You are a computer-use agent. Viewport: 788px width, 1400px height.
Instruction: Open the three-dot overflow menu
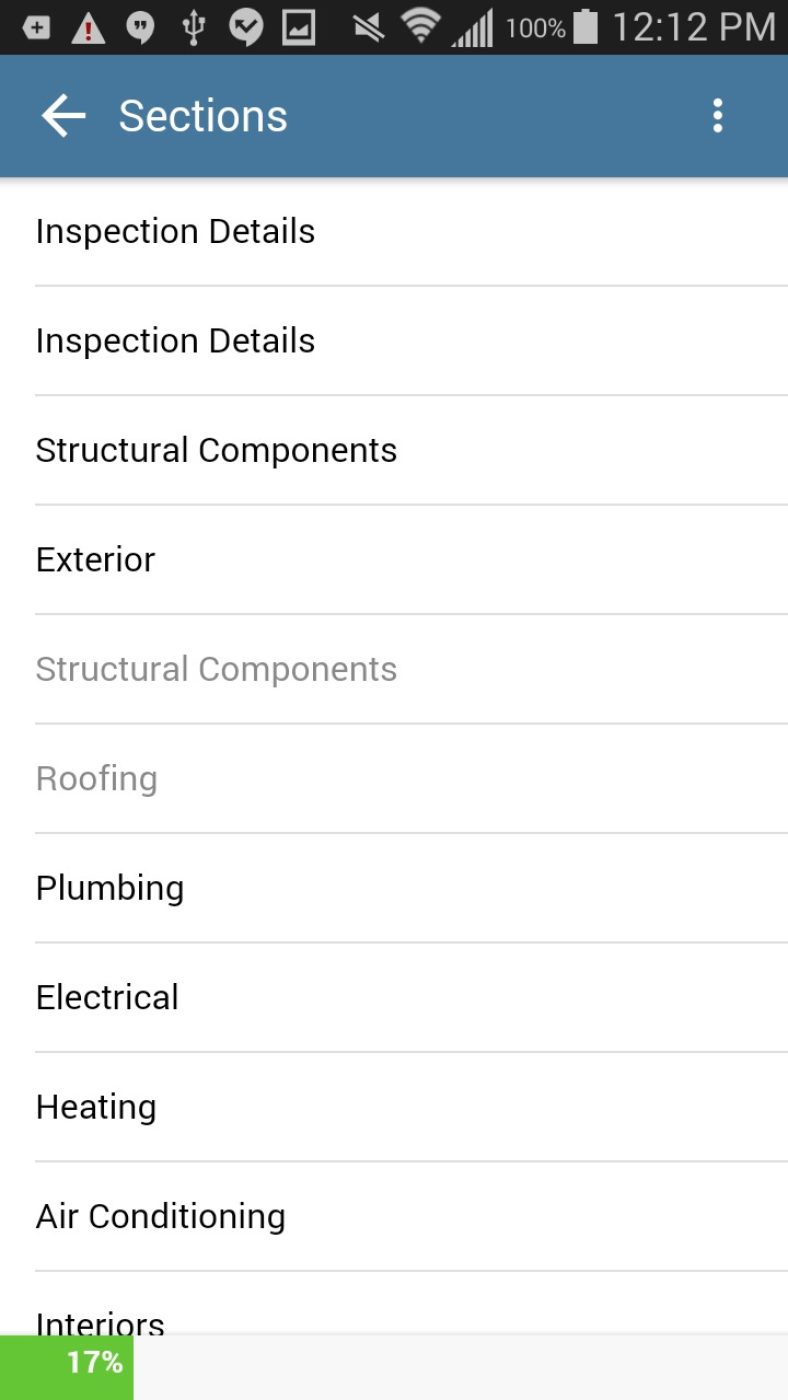717,115
